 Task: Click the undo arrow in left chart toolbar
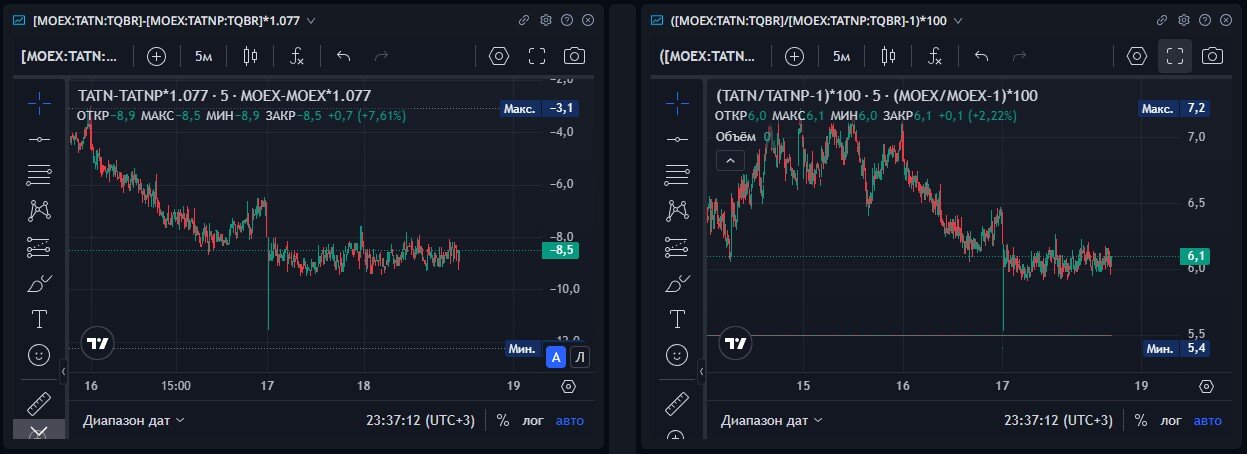[344, 56]
